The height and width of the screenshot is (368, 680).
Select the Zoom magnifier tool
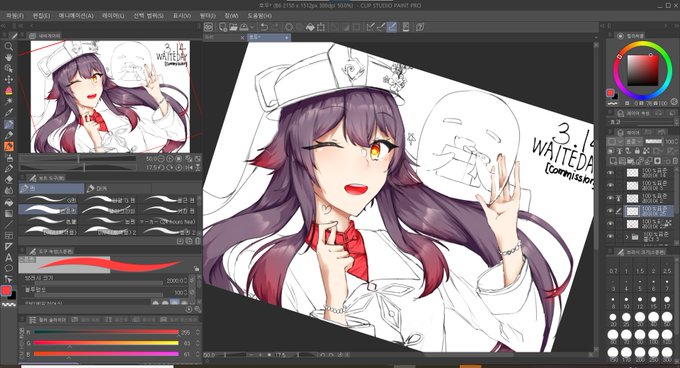(8, 46)
